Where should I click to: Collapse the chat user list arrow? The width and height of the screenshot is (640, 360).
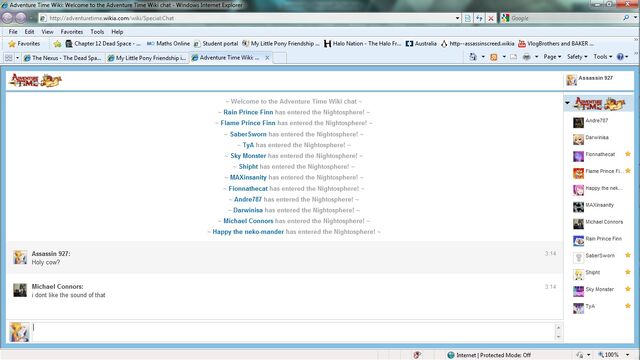pos(567,103)
